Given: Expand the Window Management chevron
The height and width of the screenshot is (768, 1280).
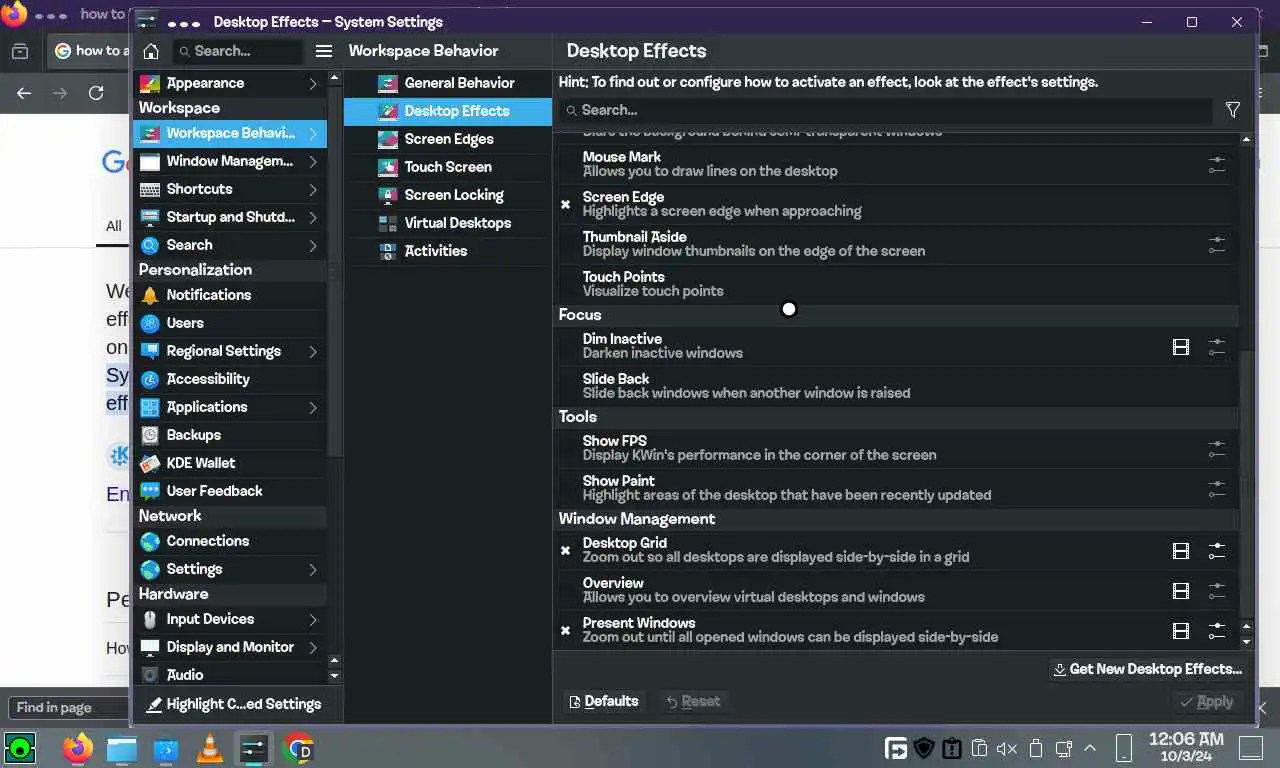Looking at the screenshot, I should coord(313,161).
